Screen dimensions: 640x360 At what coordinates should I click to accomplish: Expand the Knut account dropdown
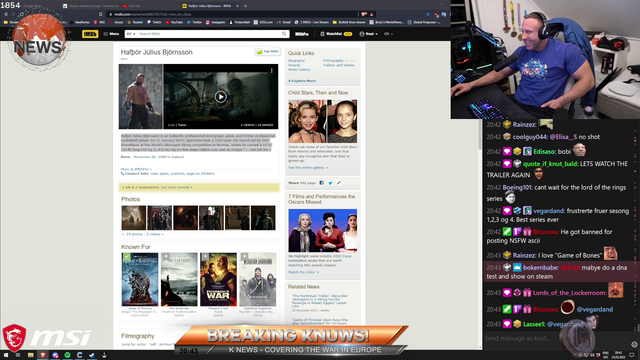click(369, 34)
